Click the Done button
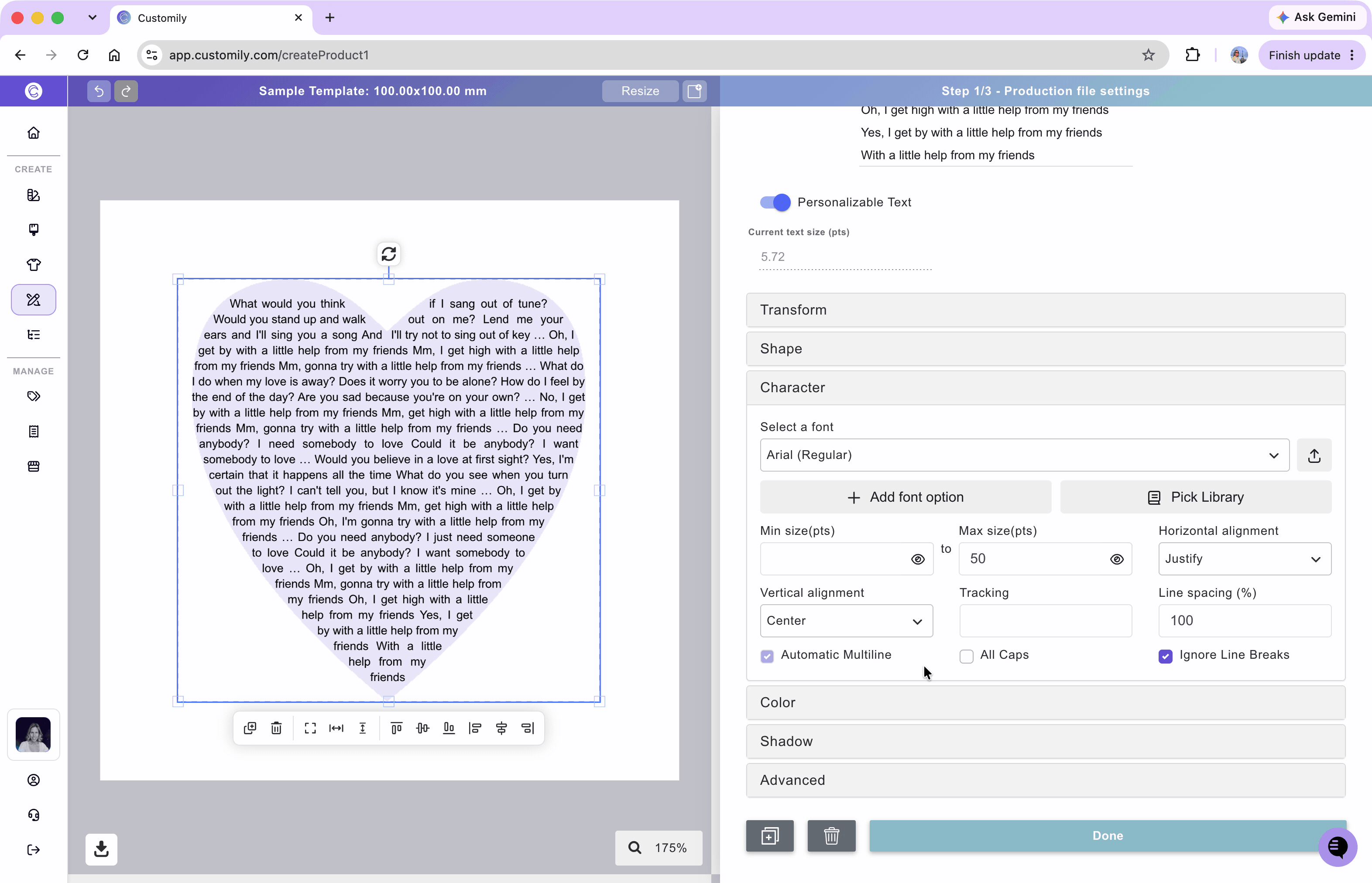 (1108, 836)
